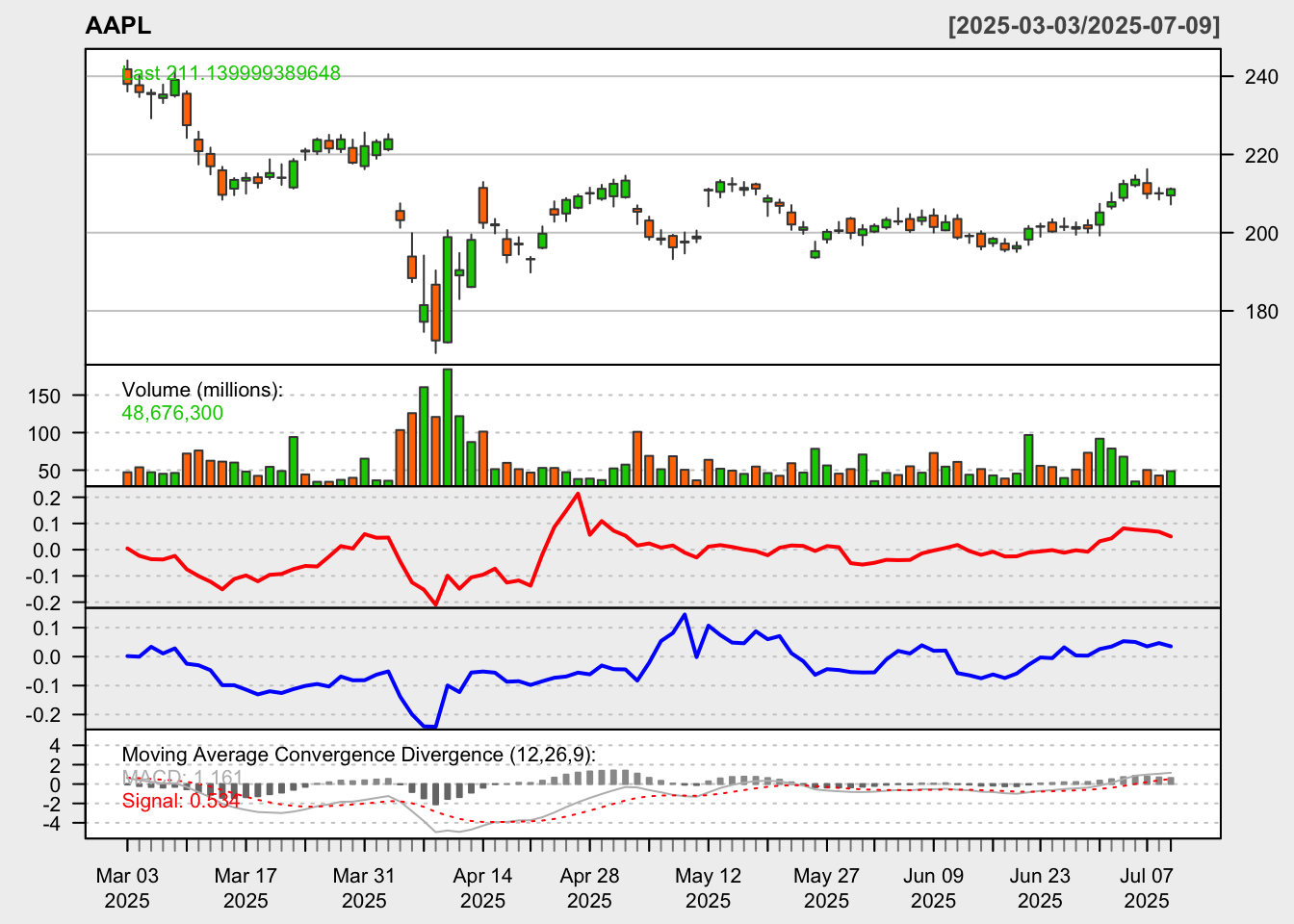Click the peak of the red indicator line
The height and width of the screenshot is (924, 1294).
click(x=578, y=494)
